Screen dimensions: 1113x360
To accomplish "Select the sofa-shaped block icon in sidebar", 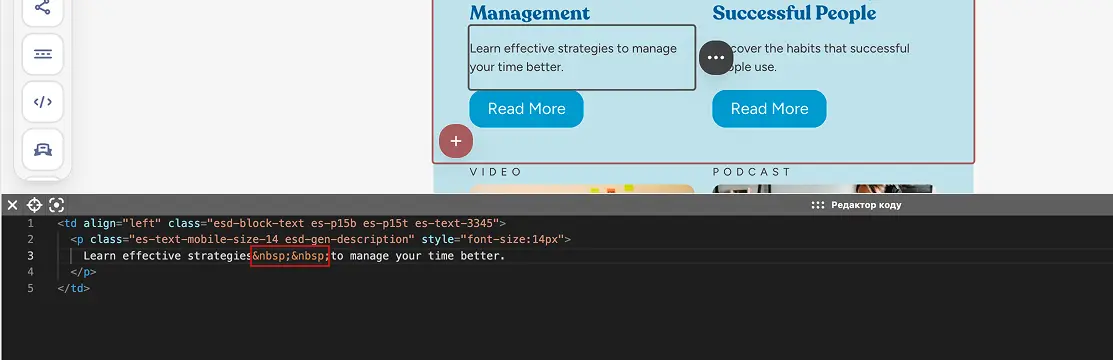I will (43, 149).
